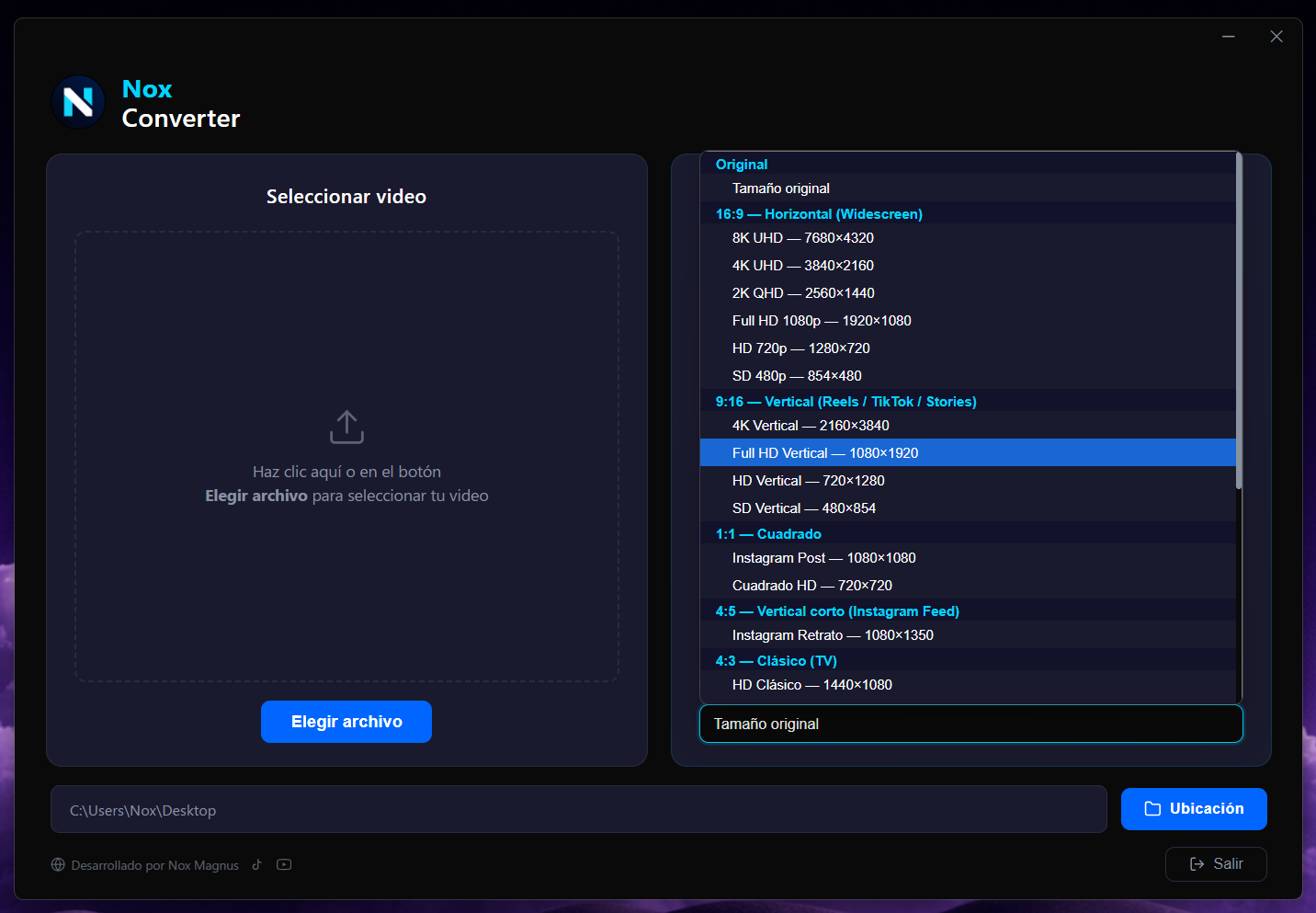Image resolution: width=1316 pixels, height=913 pixels.
Task: Select Instagram Post — 1080×1080
Action: click(x=823, y=557)
